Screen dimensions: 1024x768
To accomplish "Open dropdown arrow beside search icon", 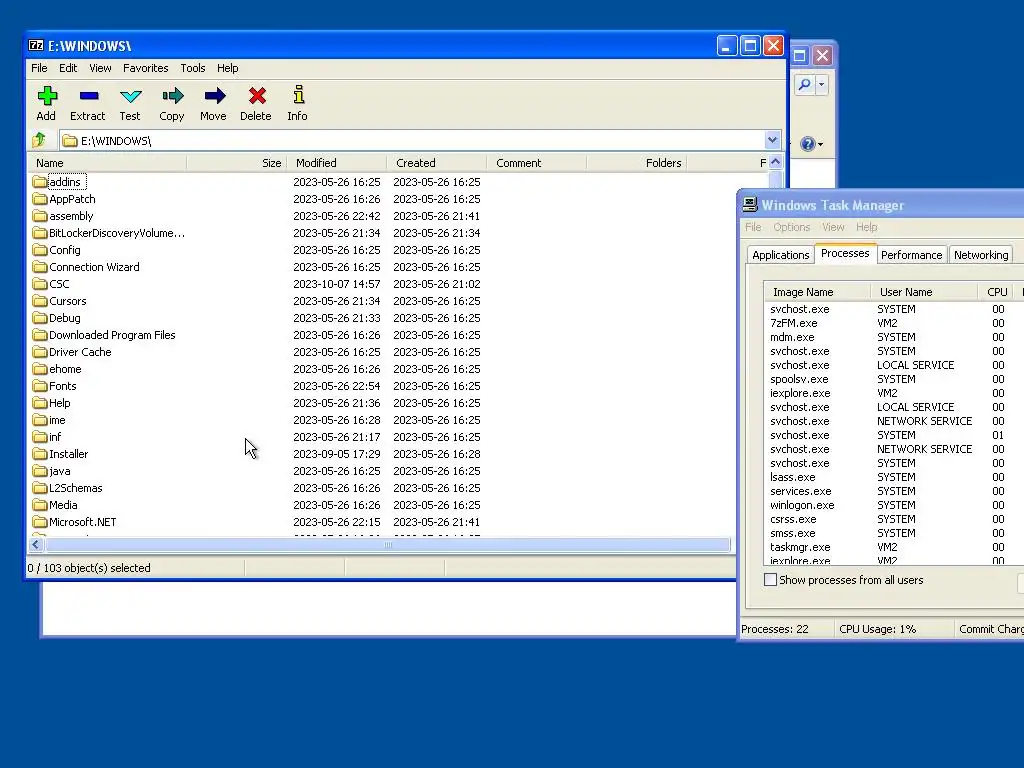I will coord(821,84).
